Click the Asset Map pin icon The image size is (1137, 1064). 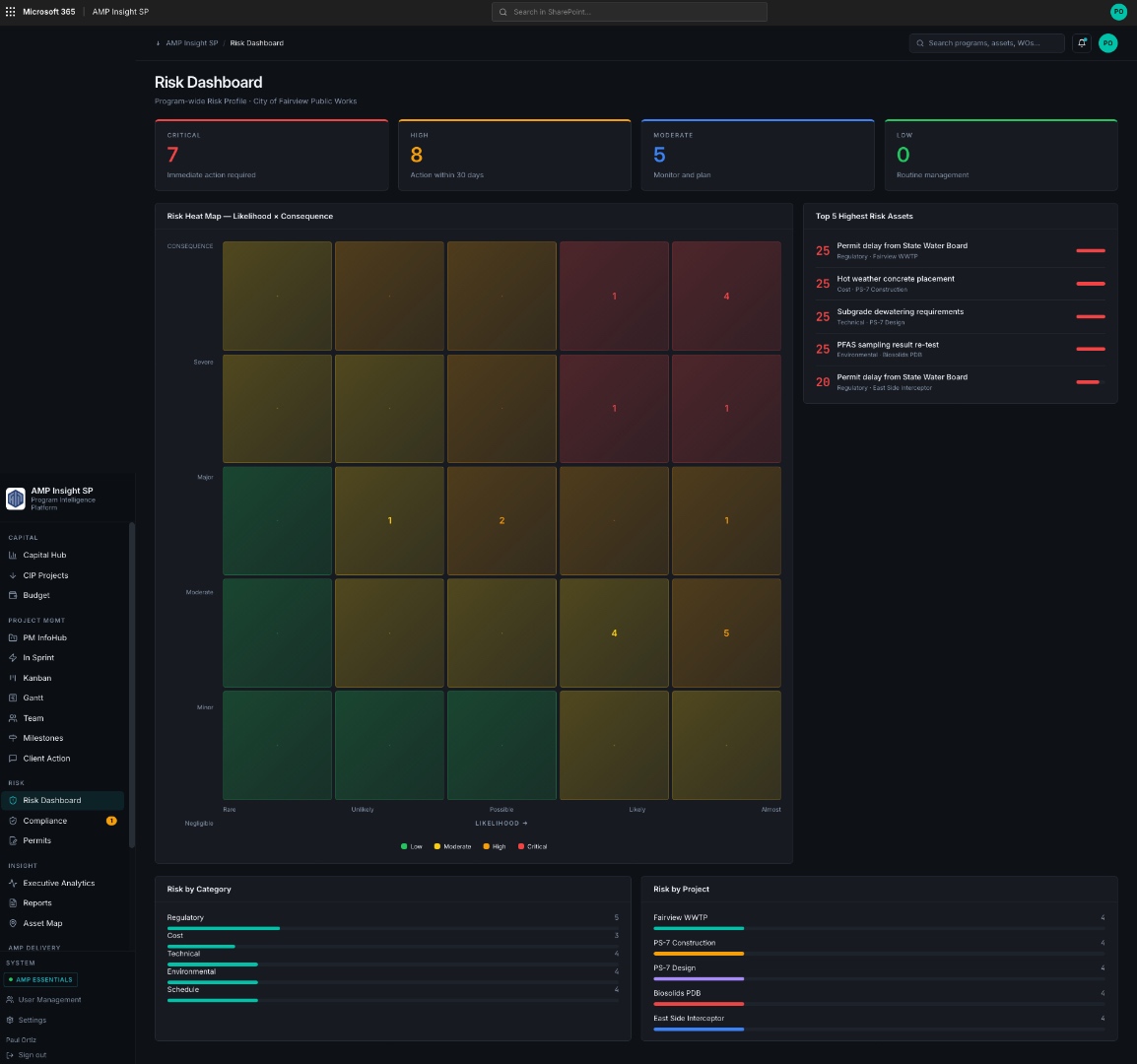(13, 923)
